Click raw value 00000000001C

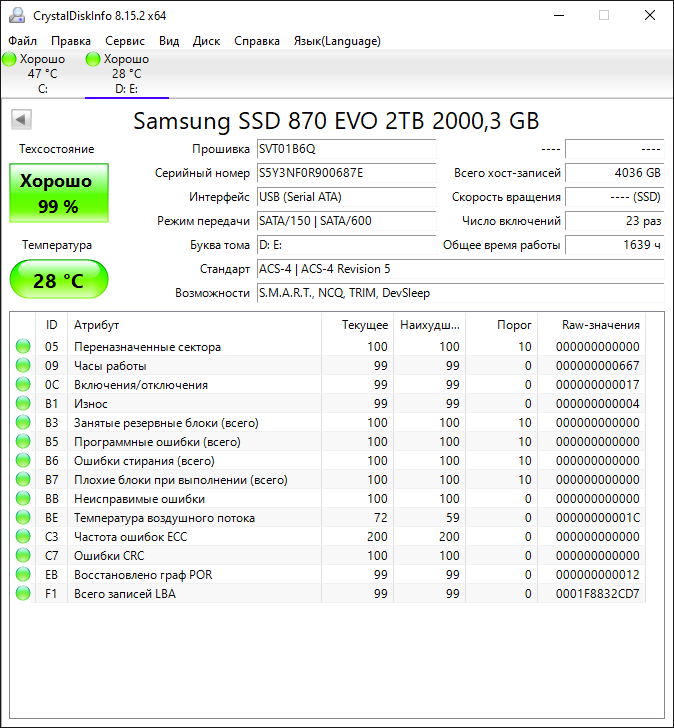[x=597, y=518]
